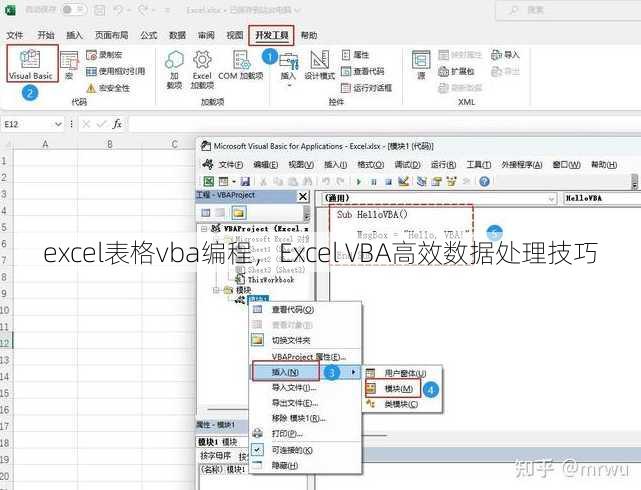The image size is (641, 490).
Task: Switch to the 开始 ribbon tab
Action: tap(46, 35)
